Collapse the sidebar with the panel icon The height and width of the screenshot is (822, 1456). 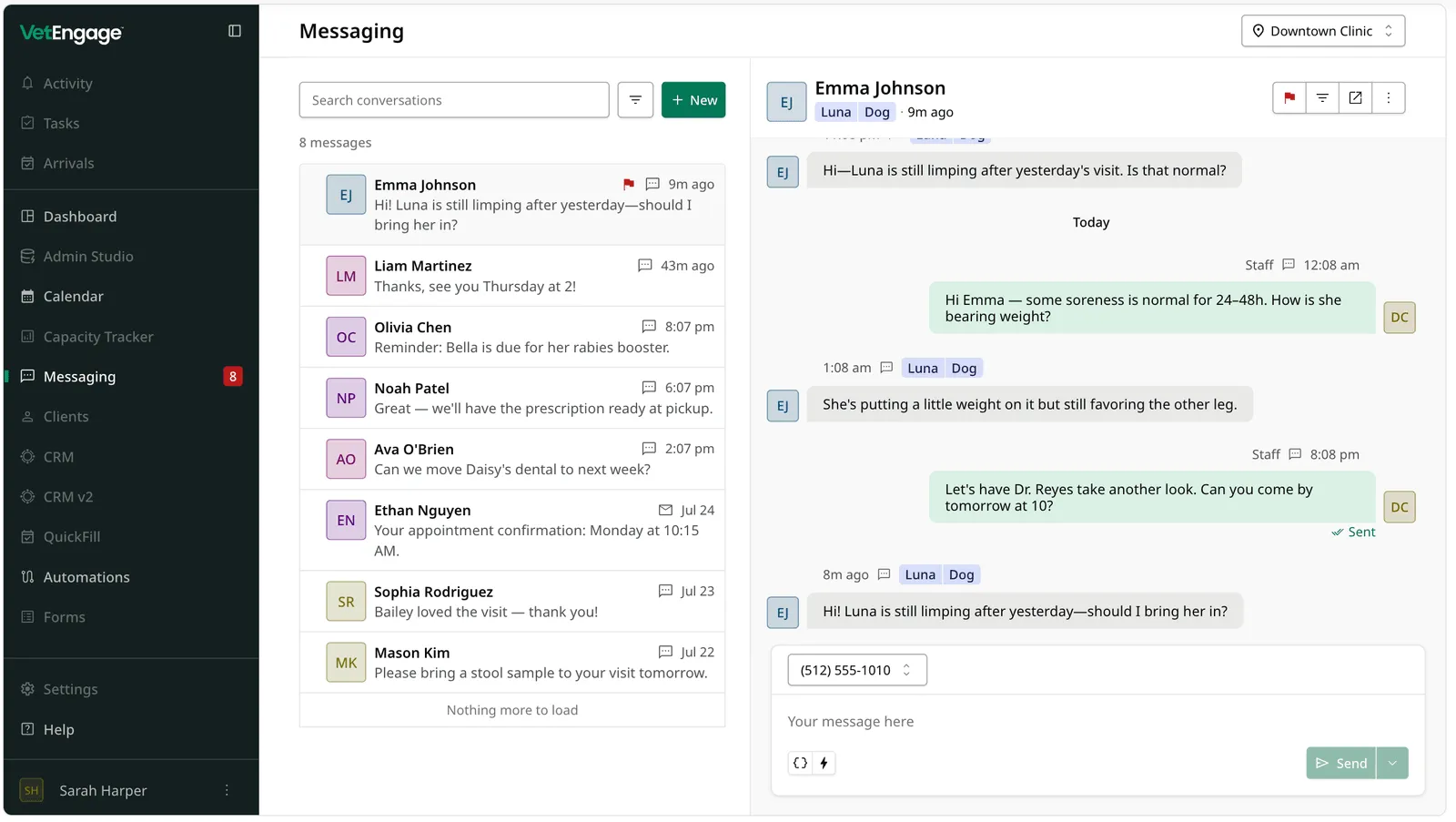pos(234,31)
